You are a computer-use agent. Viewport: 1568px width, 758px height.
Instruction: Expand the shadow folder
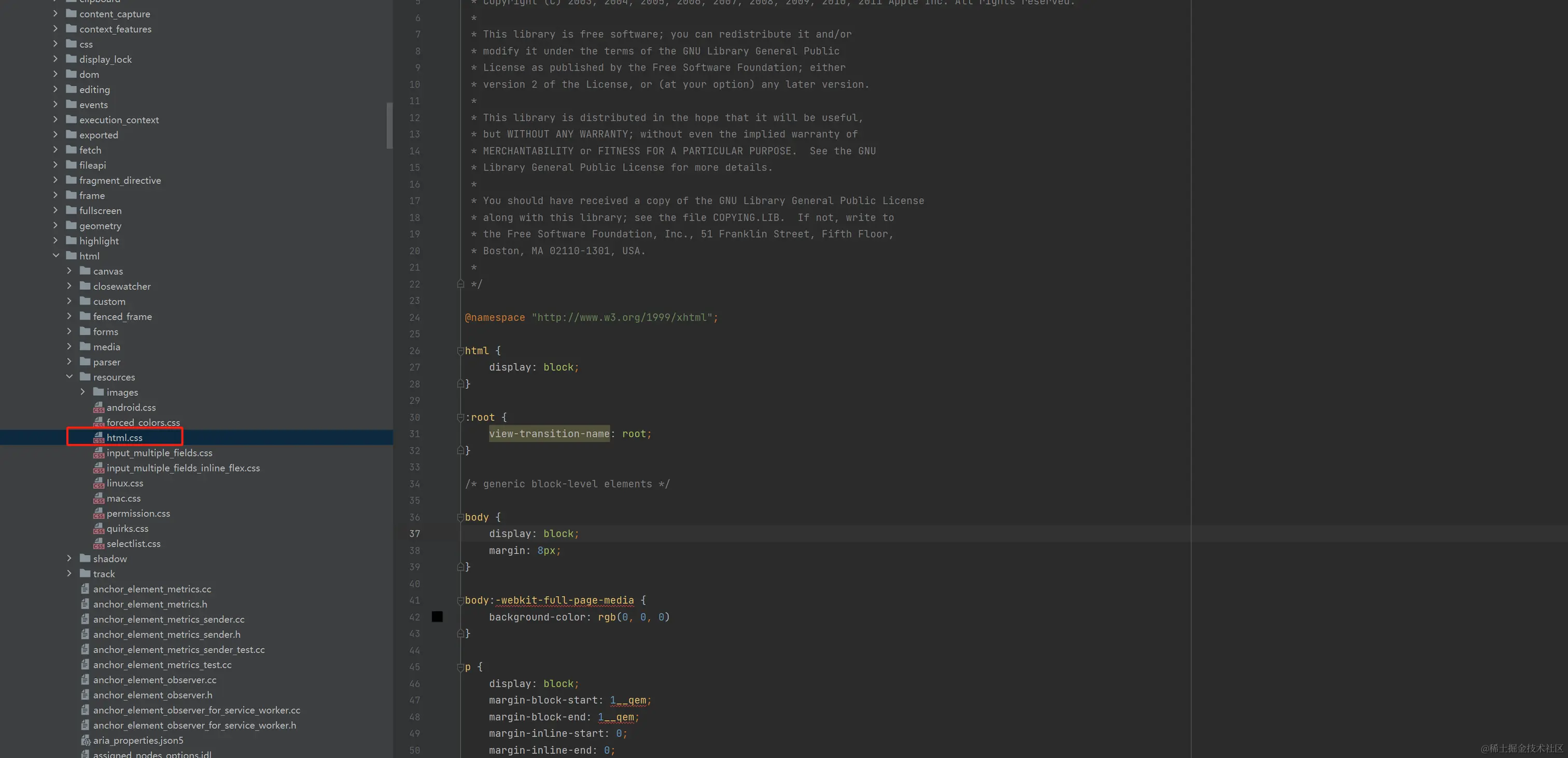click(x=69, y=558)
